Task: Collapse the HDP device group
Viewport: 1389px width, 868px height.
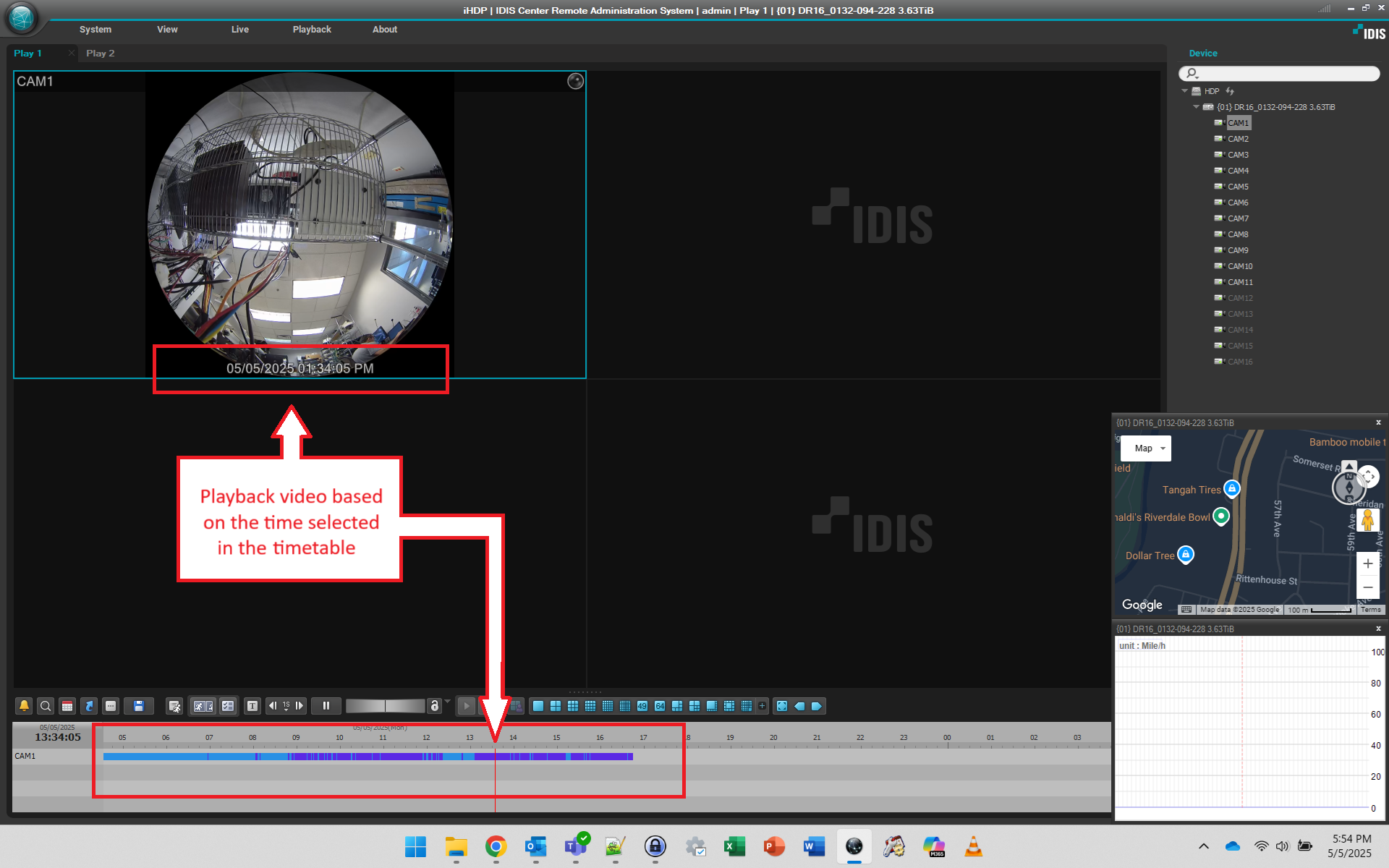Action: click(1185, 91)
